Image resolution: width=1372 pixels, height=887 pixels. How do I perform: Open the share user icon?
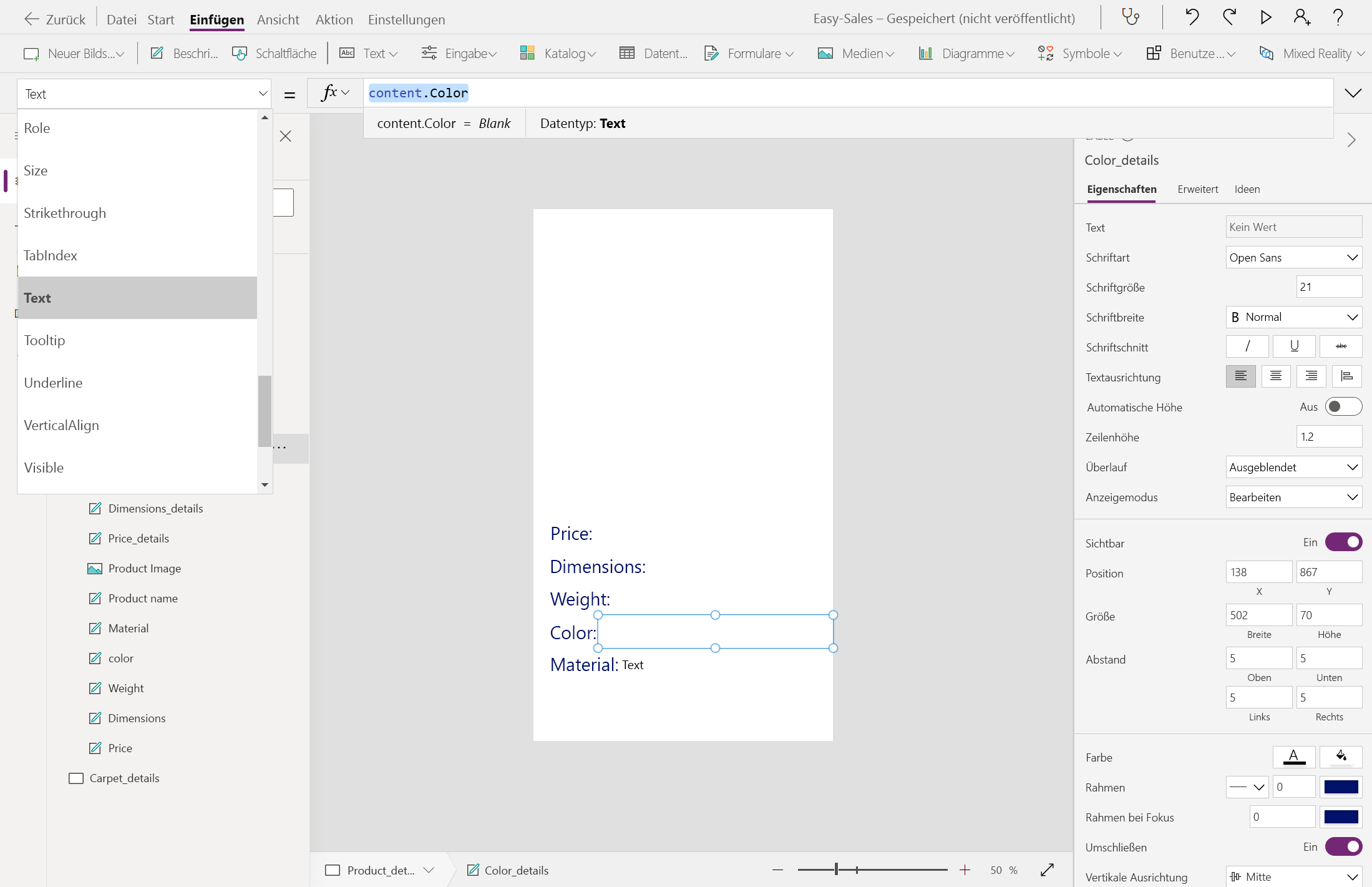(1302, 17)
